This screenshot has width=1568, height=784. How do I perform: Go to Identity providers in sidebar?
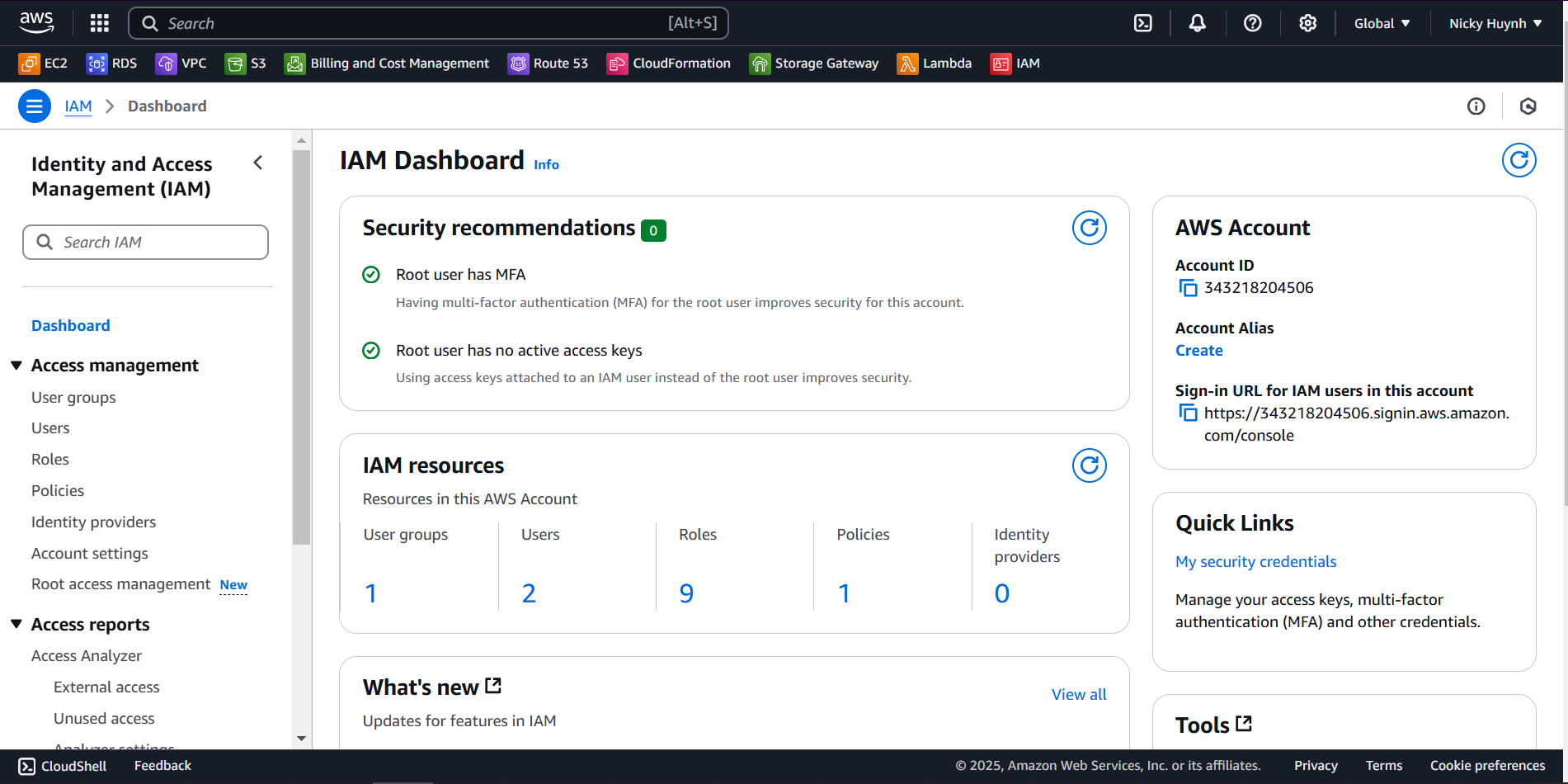coord(93,522)
